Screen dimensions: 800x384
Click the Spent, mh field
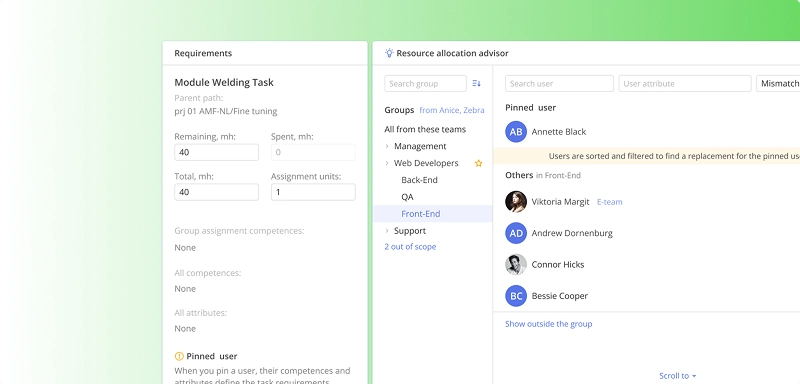tap(313, 152)
